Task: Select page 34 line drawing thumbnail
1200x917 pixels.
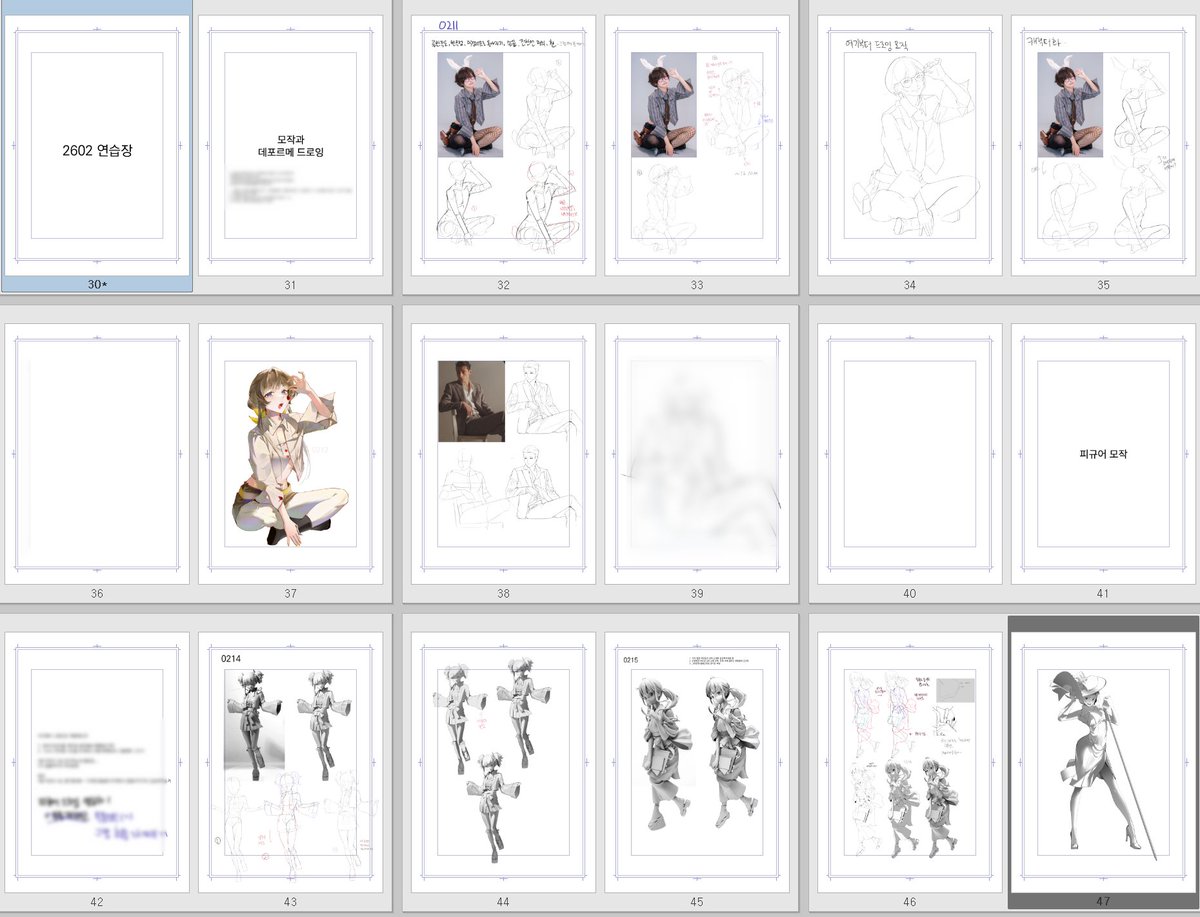Action: point(910,145)
